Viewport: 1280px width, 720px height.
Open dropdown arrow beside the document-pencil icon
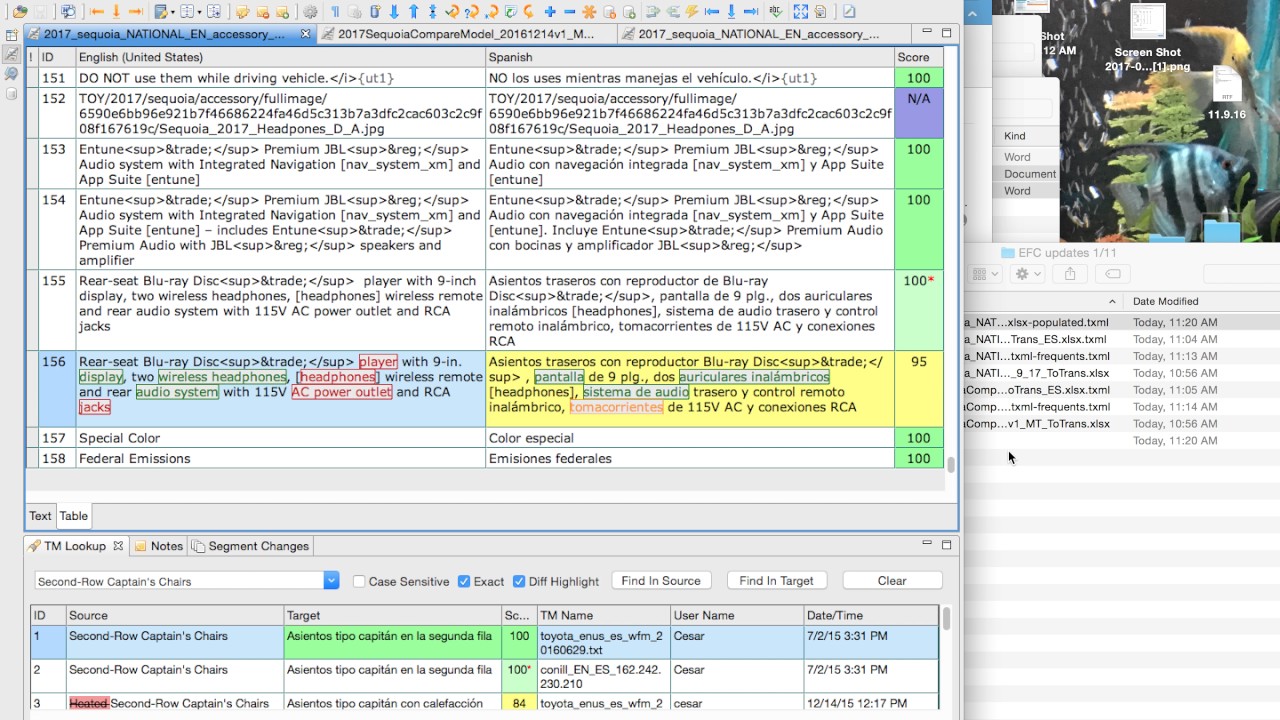(173, 12)
